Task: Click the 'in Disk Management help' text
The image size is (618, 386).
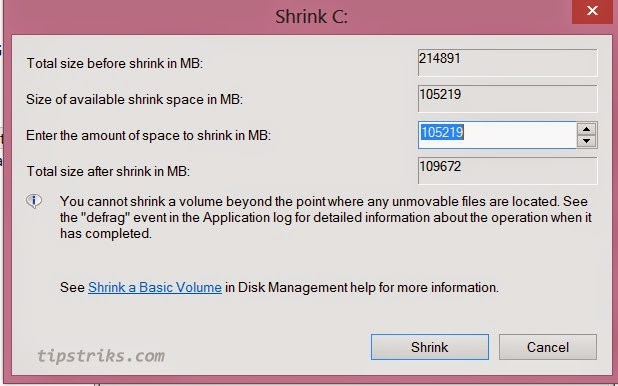Action: coord(300,287)
